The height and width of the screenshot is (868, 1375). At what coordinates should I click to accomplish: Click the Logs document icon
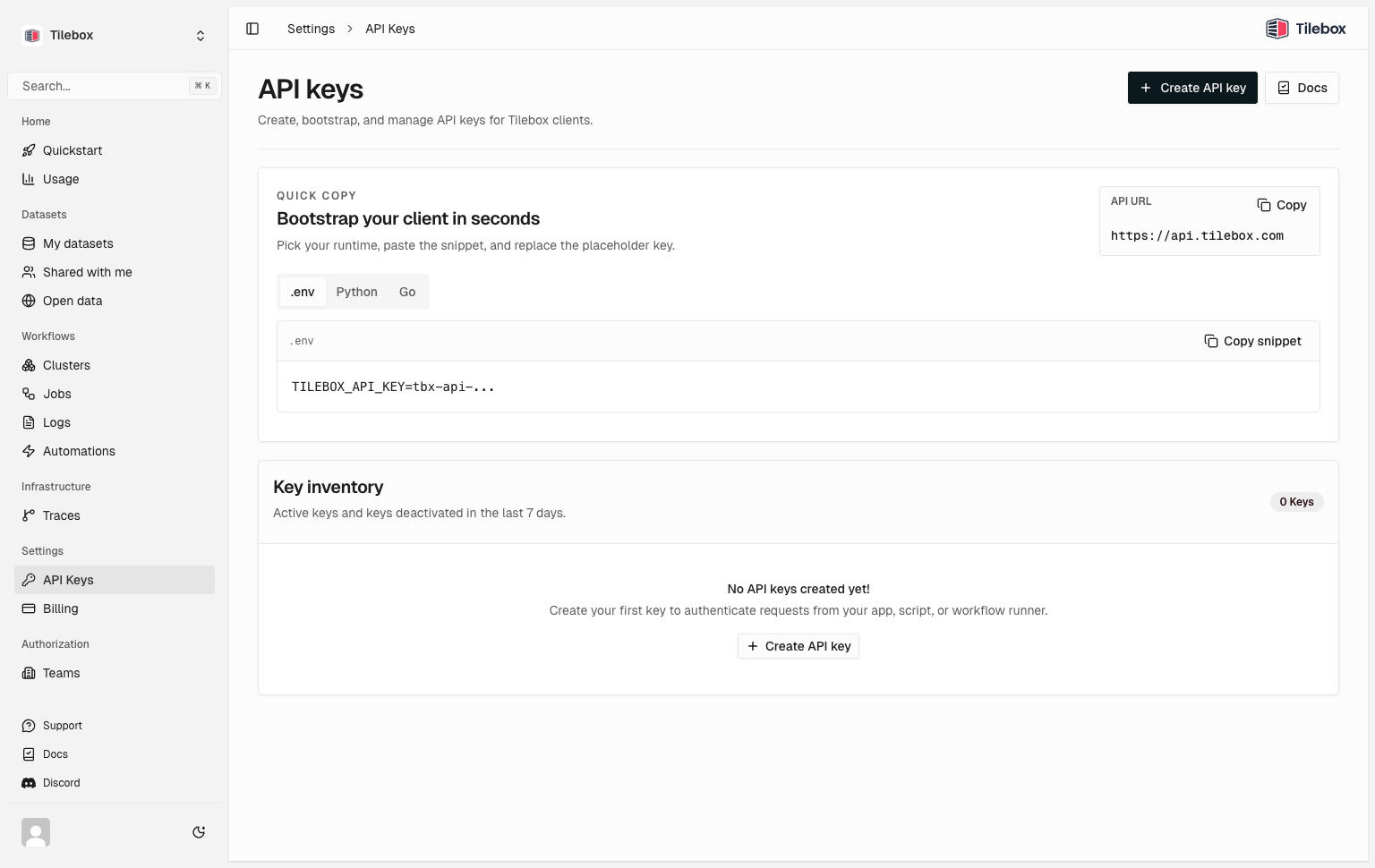click(29, 422)
